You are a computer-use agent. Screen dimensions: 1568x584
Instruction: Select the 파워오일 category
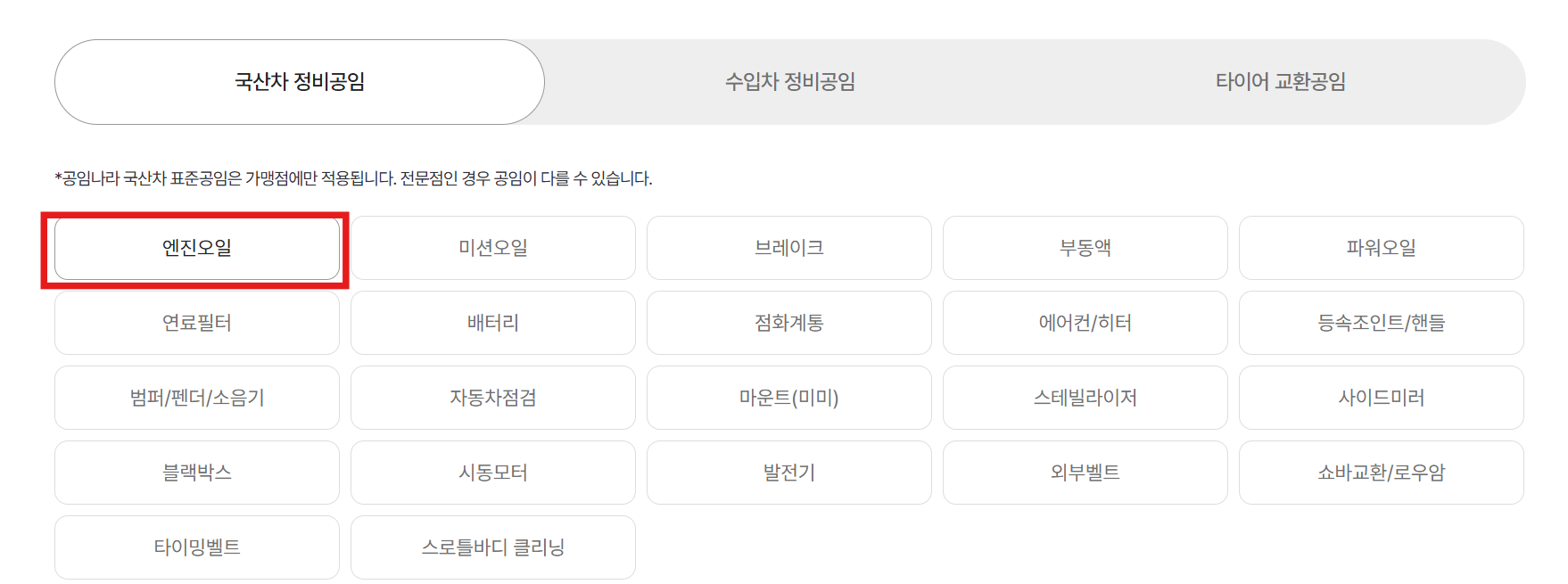[x=1381, y=249]
